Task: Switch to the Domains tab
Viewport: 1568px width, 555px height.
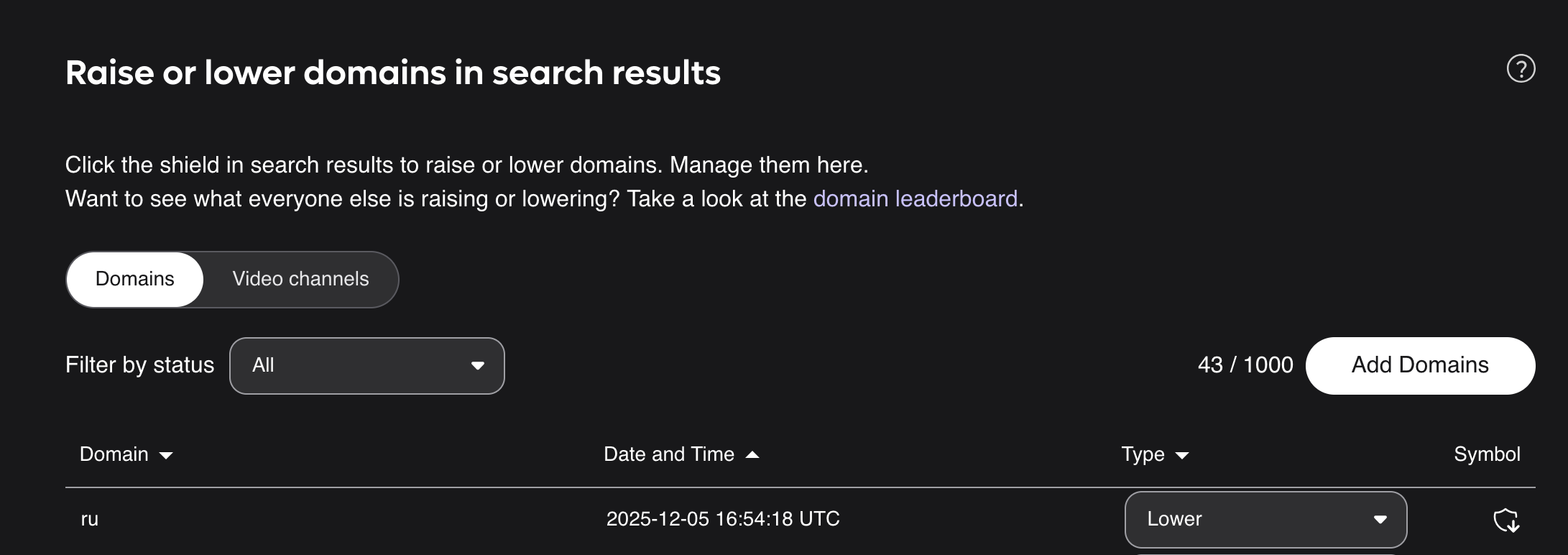Action: (135, 279)
